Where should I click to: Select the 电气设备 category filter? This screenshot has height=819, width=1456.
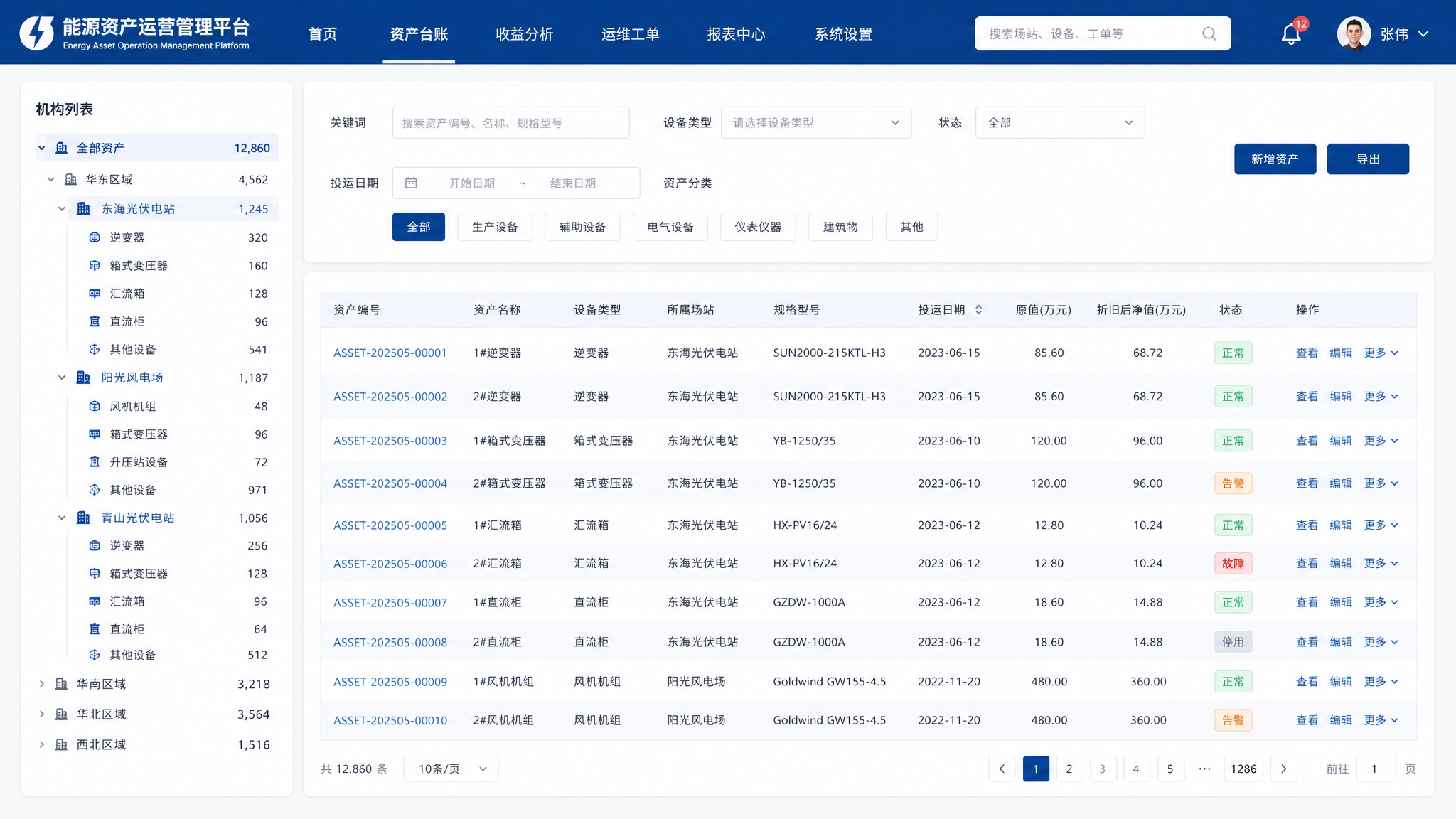(670, 227)
